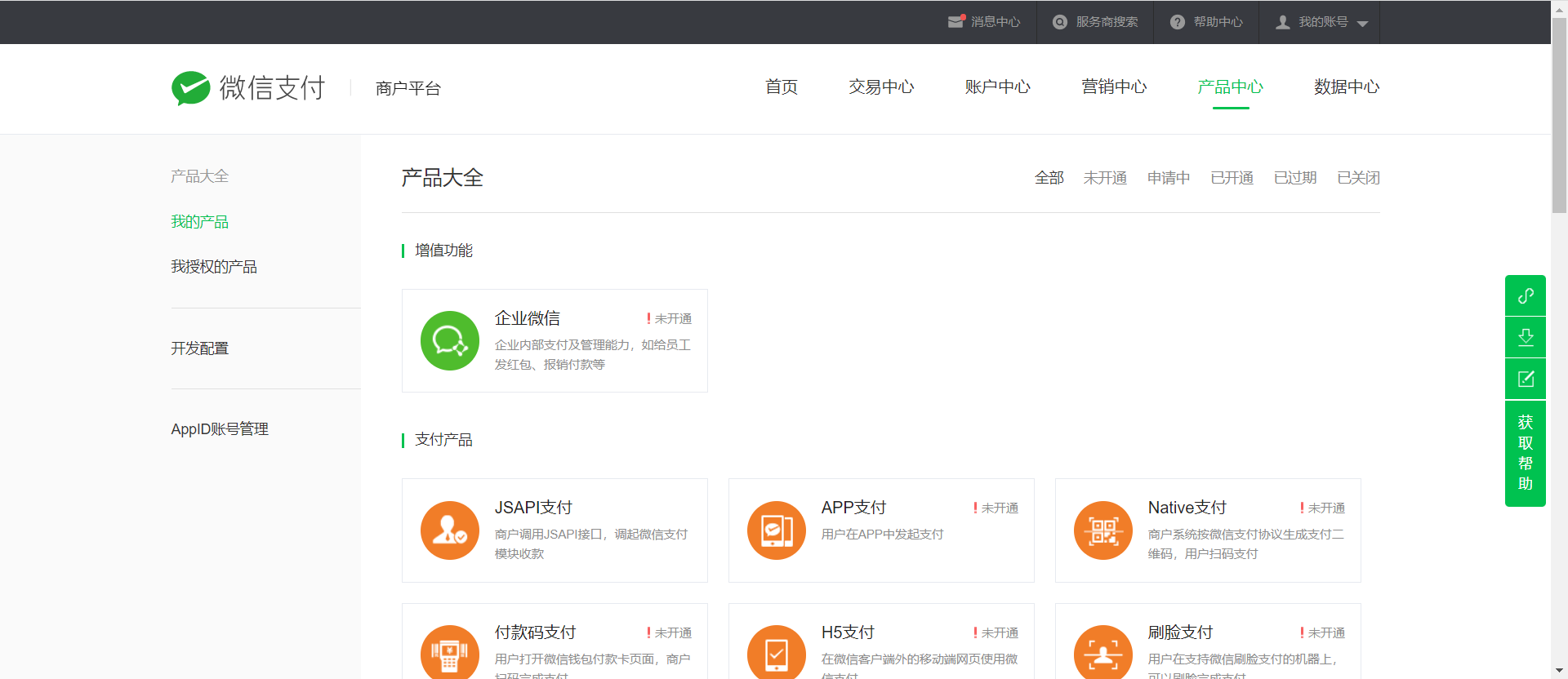Screen dimensions: 1568x679
Task: Click the JSAPI支付 orange icon
Action: tap(450, 530)
